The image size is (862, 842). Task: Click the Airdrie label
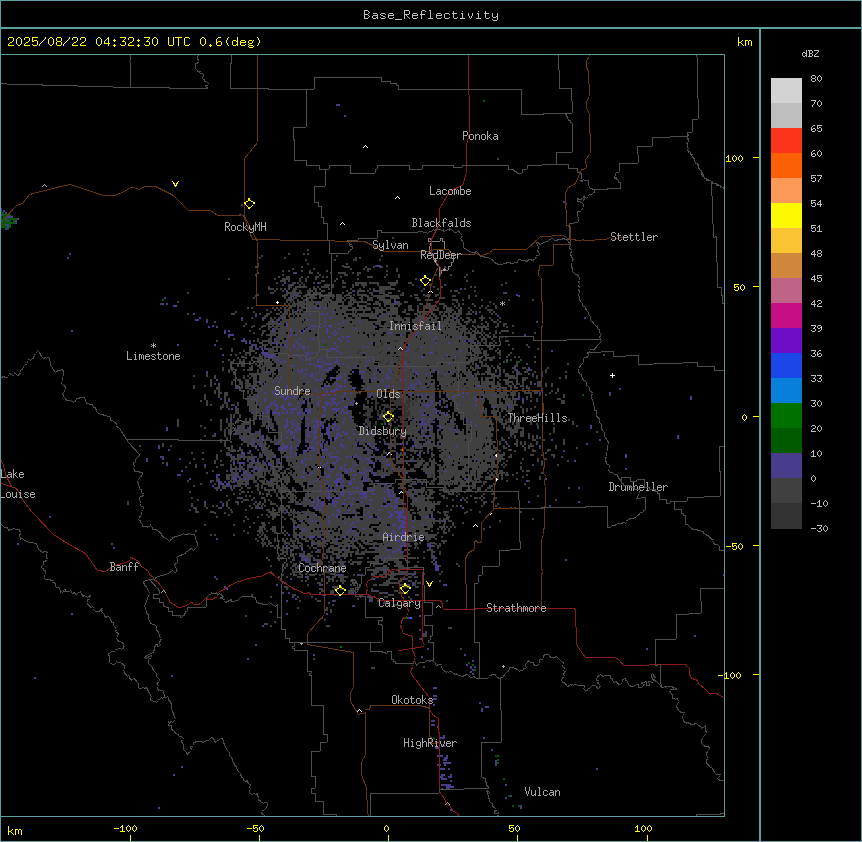pyautogui.click(x=403, y=537)
